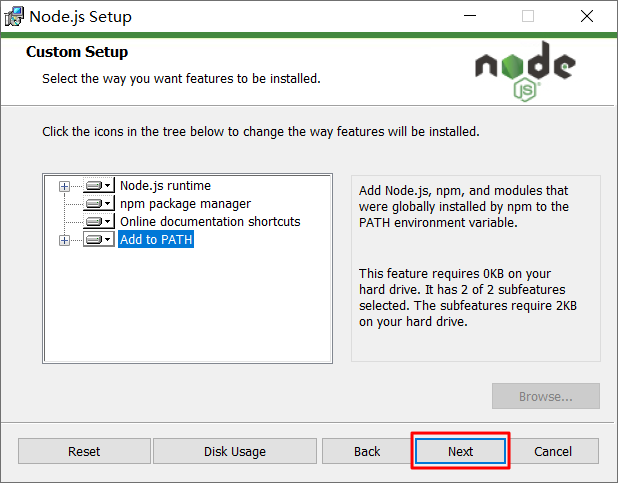Select the npm package manager feature row
Viewport: 618px width, 483px height.
pyautogui.click(x=185, y=203)
